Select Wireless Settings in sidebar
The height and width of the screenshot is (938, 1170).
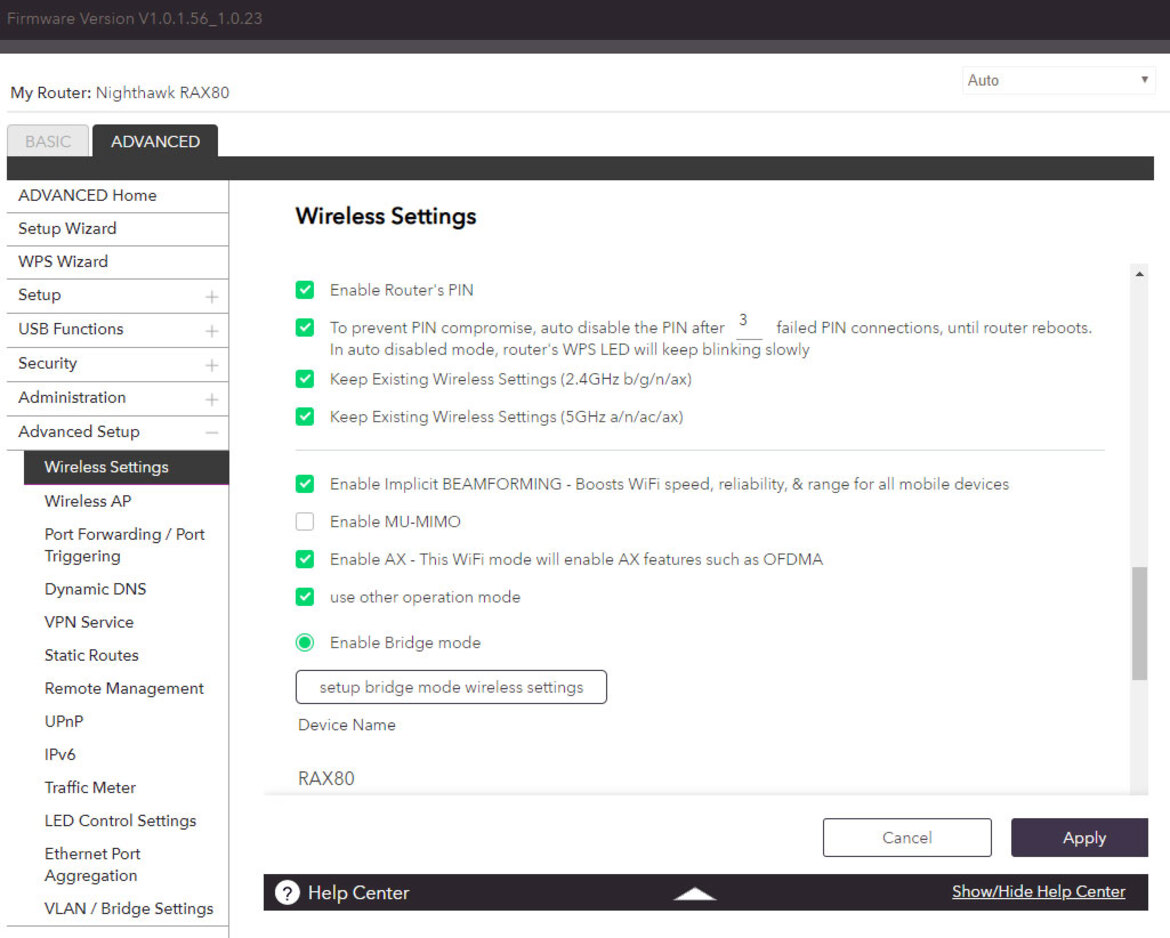coord(126,467)
